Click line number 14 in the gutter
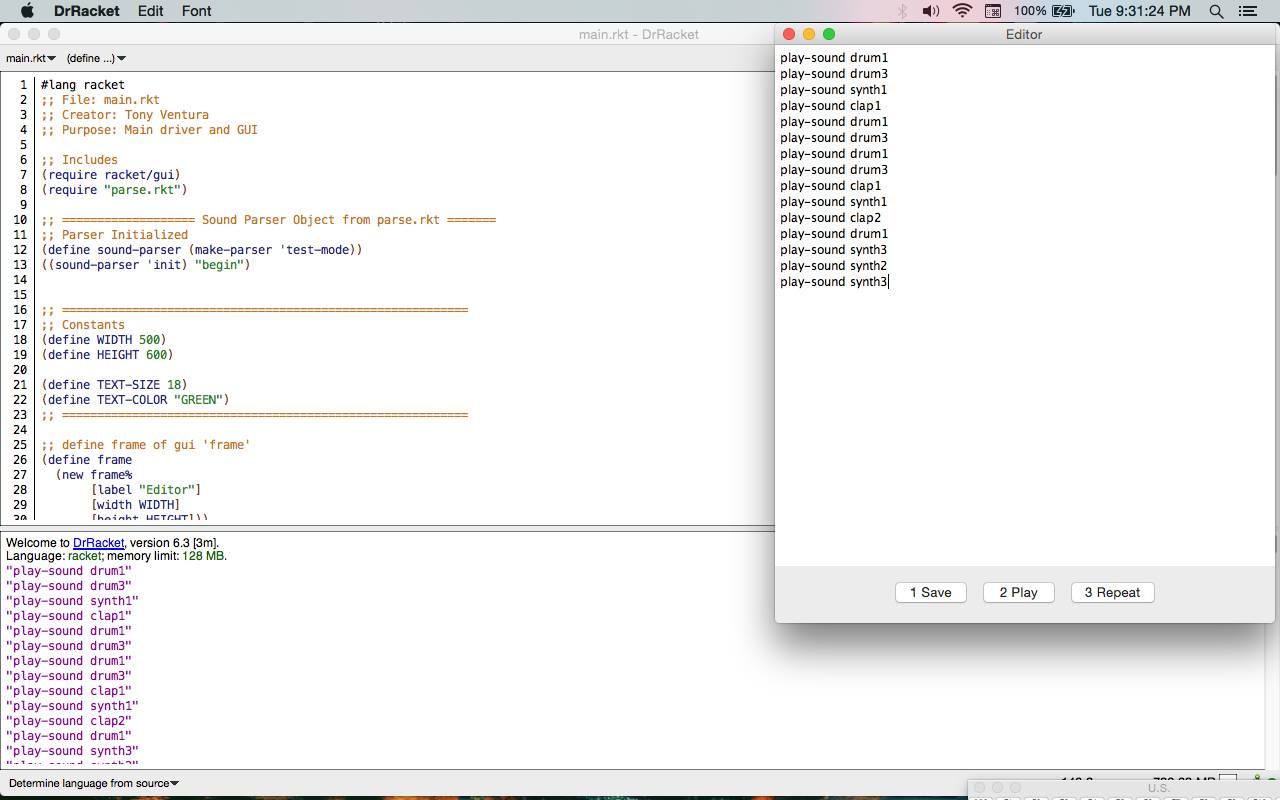The width and height of the screenshot is (1280, 800). tap(20, 280)
